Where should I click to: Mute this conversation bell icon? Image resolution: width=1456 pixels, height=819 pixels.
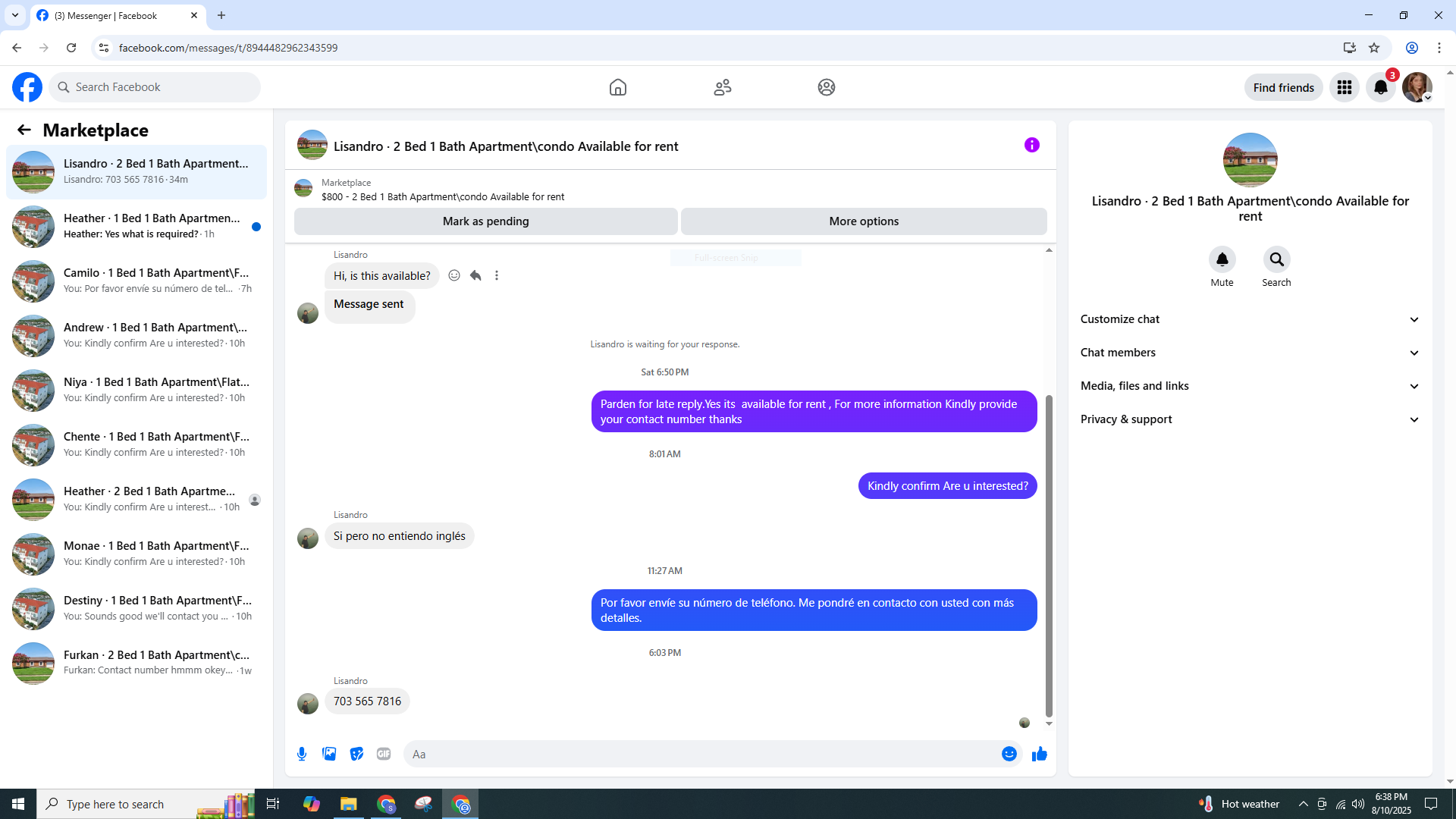1222,260
